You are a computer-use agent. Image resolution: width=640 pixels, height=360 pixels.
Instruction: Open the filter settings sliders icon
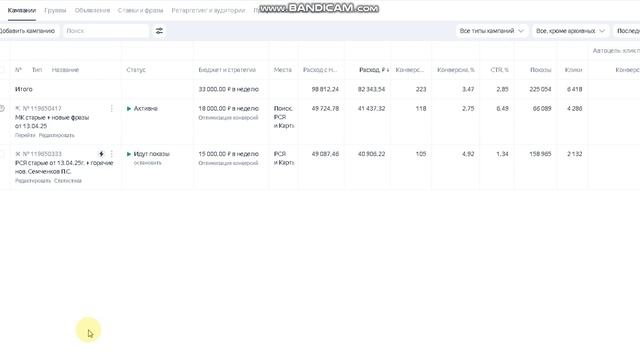click(159, 31)
